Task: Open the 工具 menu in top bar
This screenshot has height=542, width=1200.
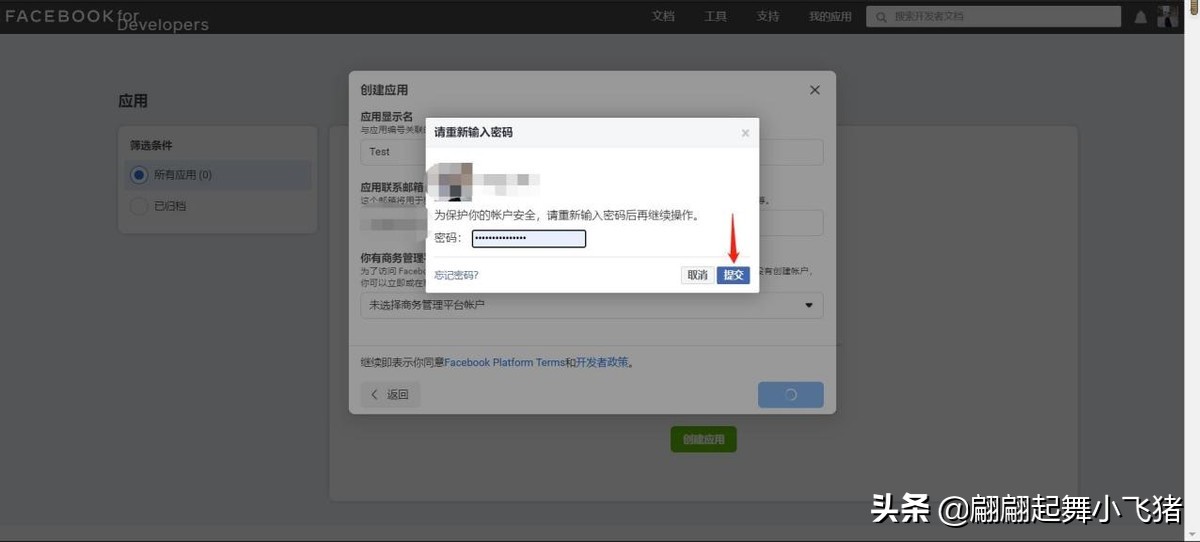Action: point(716,16)
